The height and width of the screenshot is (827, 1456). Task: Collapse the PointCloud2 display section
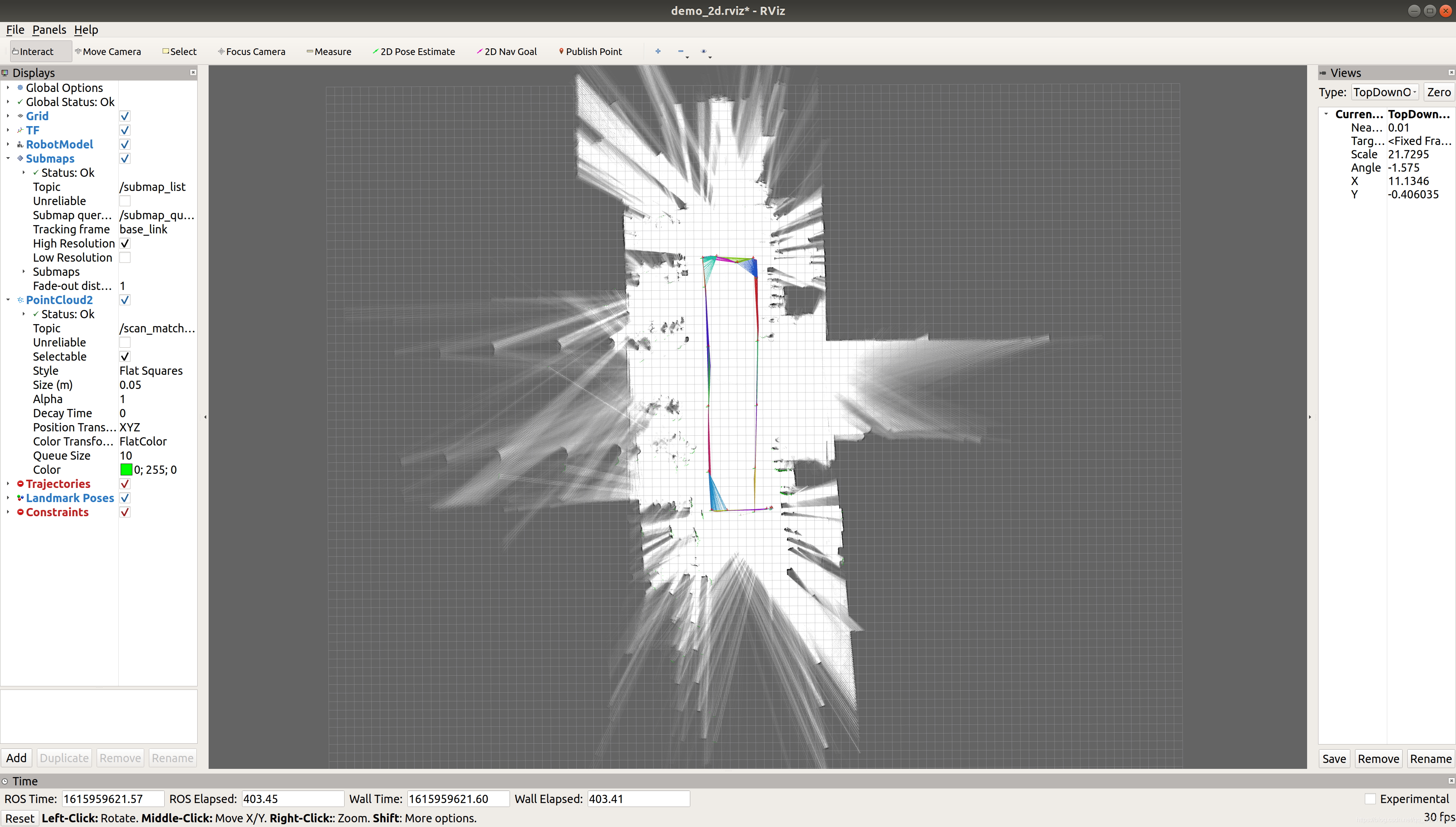8,300
